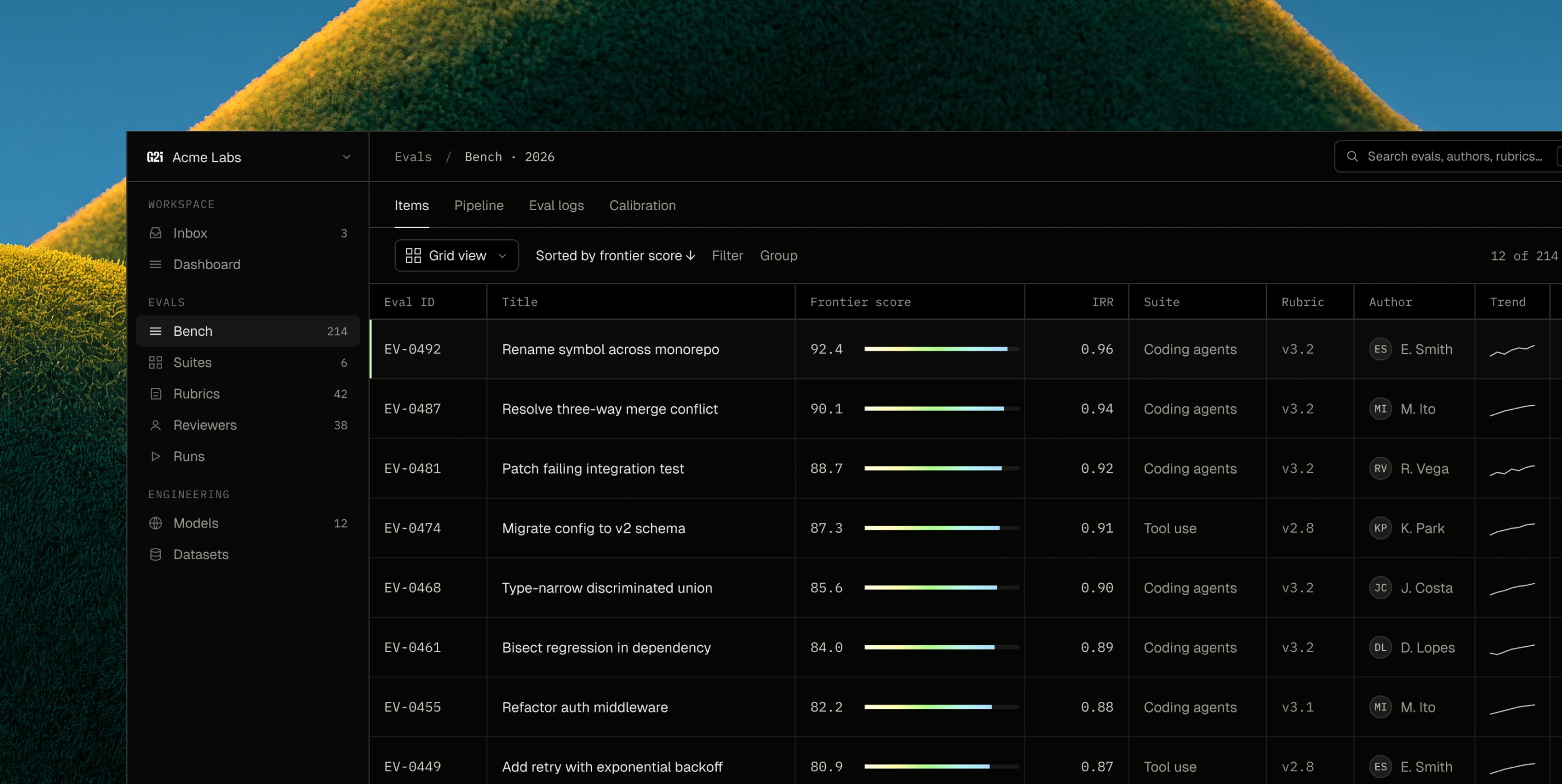Click the MI avatar on EV-0455 row
The height and width of the screenshot is (784, 1562).
pyautogui.click(x=1380, y=707)
